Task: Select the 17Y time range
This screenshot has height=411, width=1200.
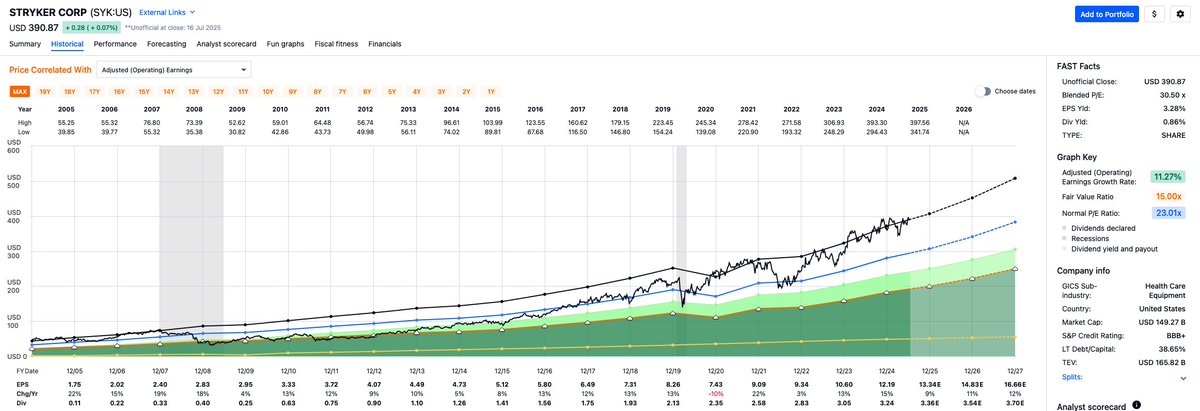Action: 94,91
